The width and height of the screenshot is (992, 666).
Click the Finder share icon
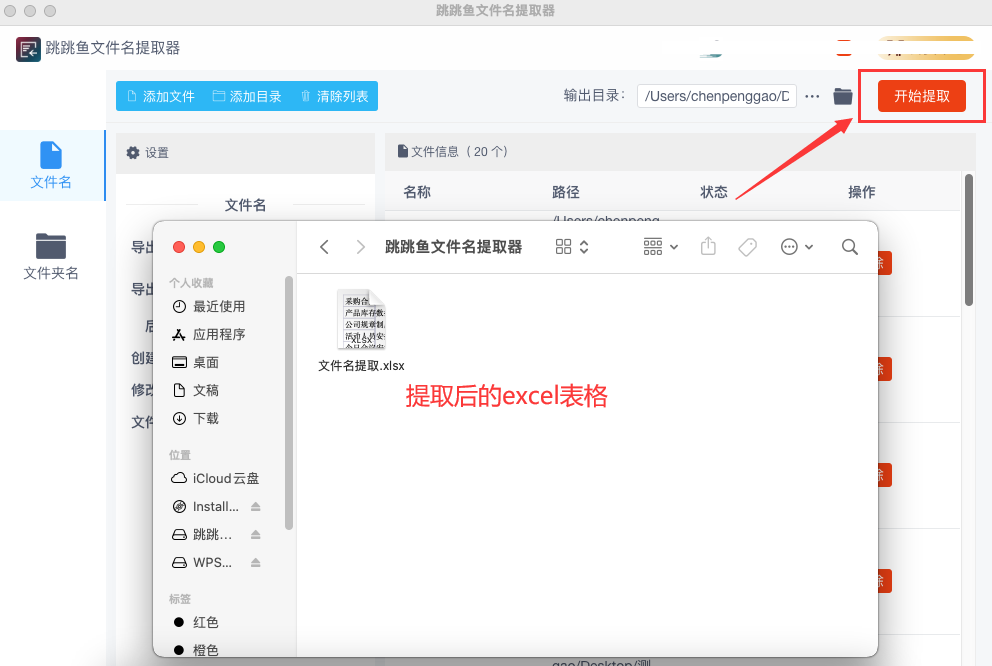(x=709, y=247)
